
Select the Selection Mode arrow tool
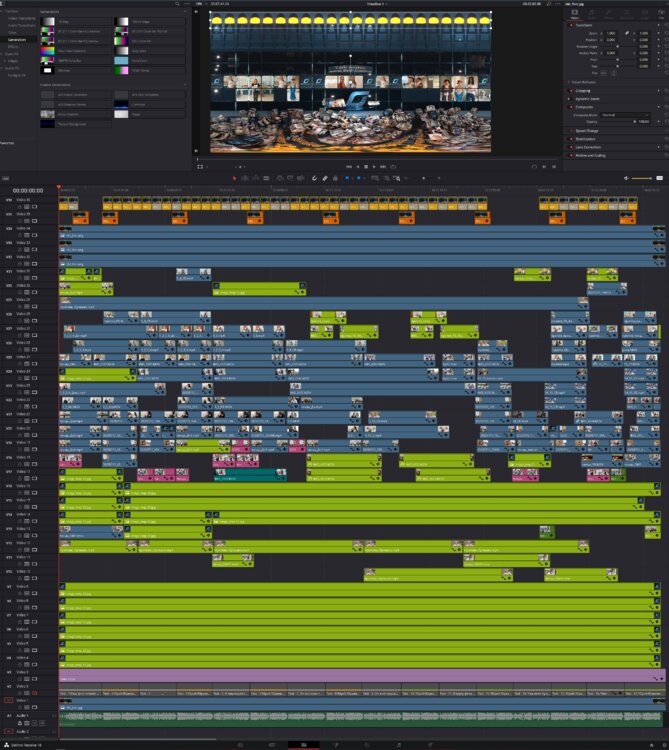pyautogui.click(x=235, y=178)
